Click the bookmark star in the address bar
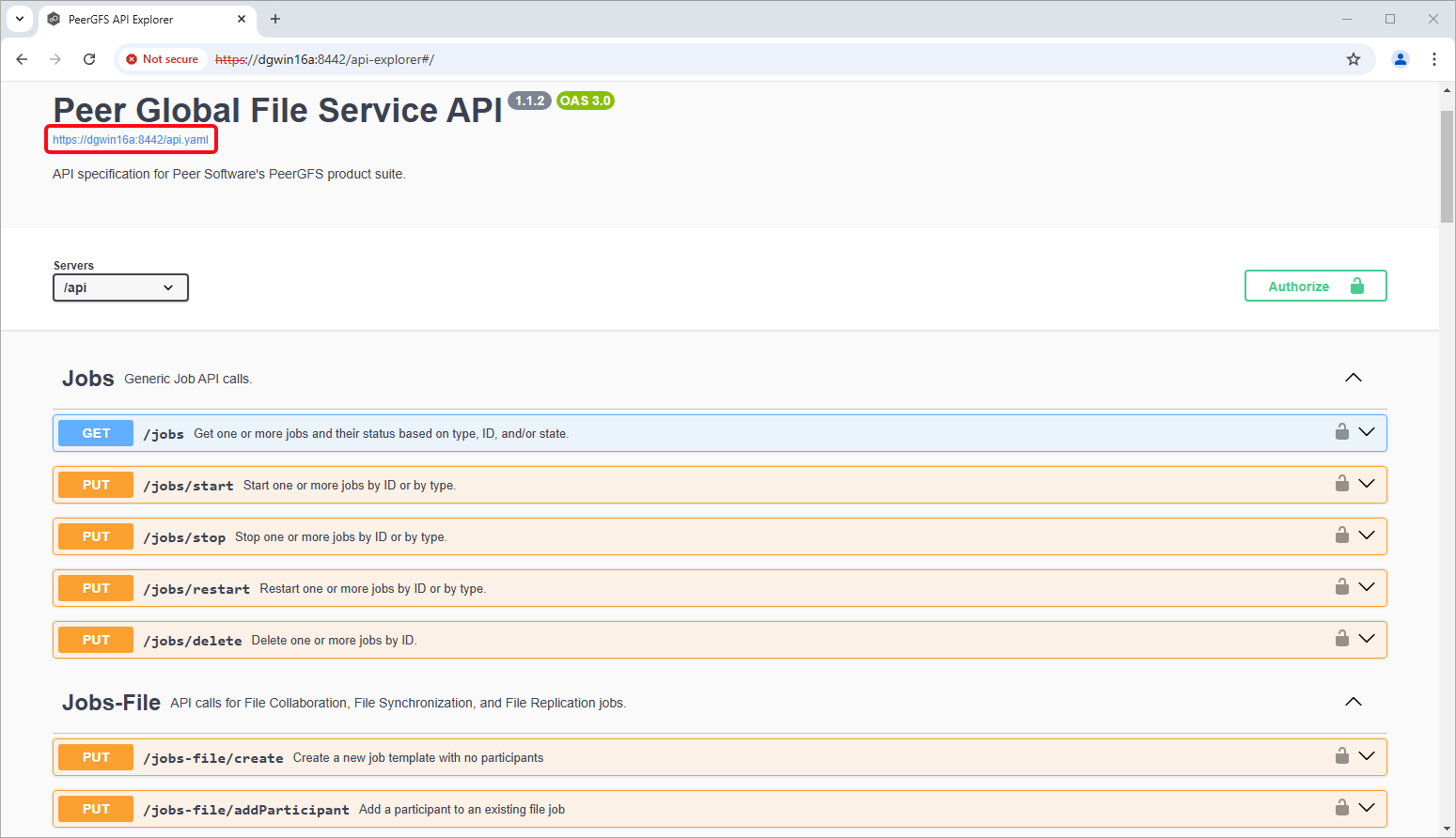This screenshot has height=838, width=1456. (x=1354, y=58)
